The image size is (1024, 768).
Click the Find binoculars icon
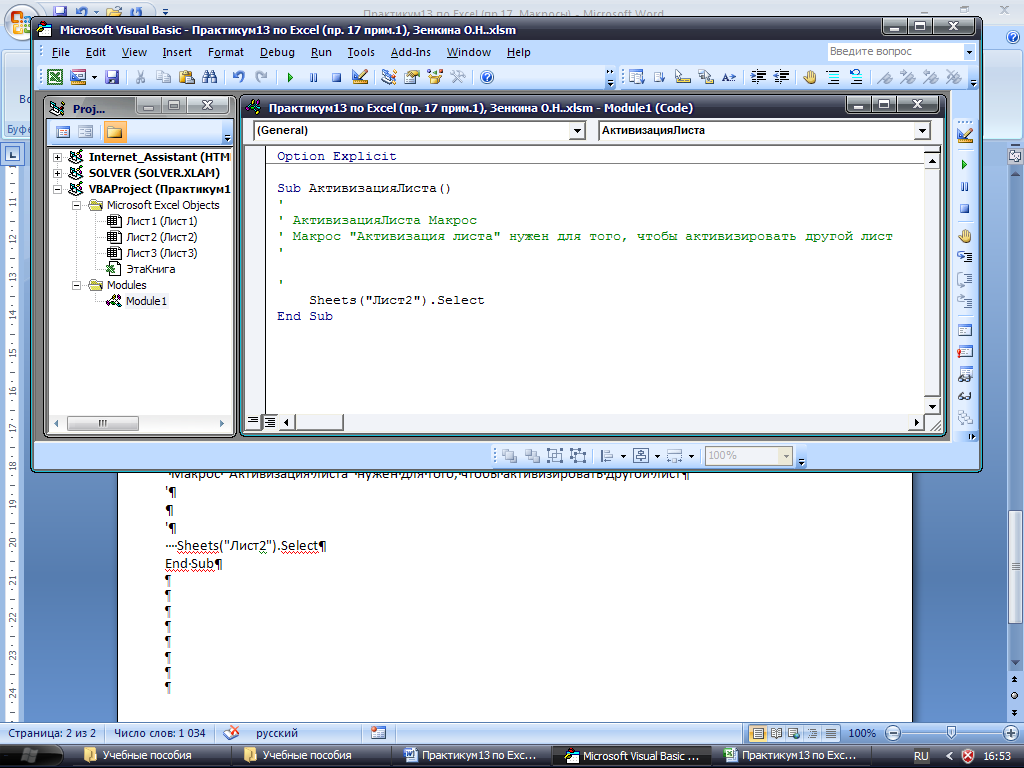pyautogui.click(x=210, y=77)
